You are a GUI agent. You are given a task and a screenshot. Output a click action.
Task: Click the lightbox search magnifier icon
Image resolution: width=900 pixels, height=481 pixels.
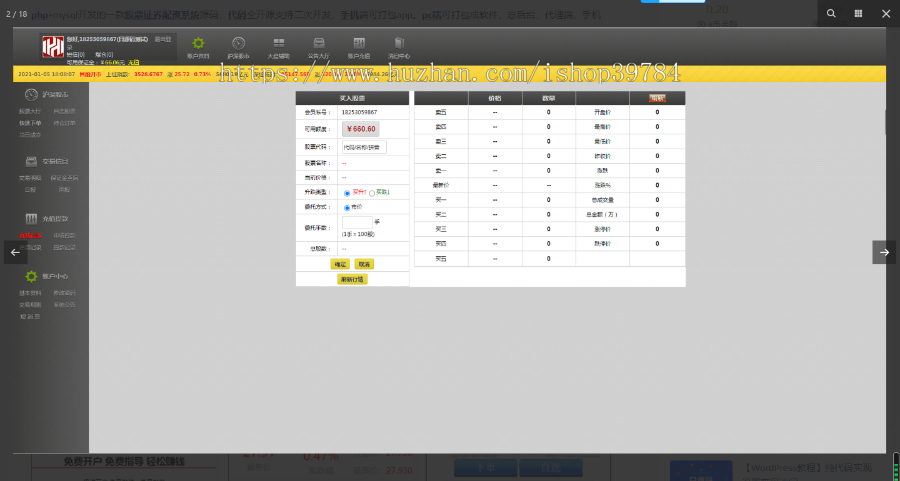pyautogui.click(x=831, y=14)
